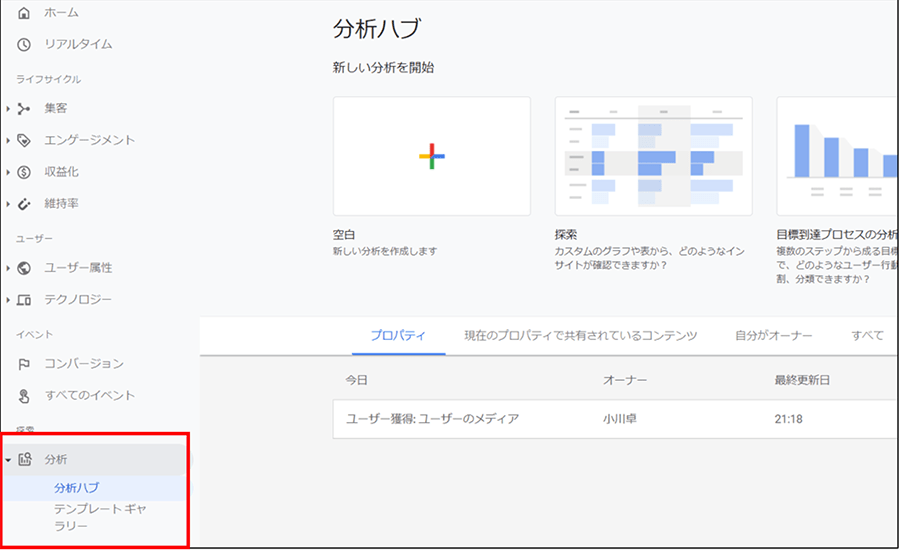Open the すべて tab

tap(867, 336)
